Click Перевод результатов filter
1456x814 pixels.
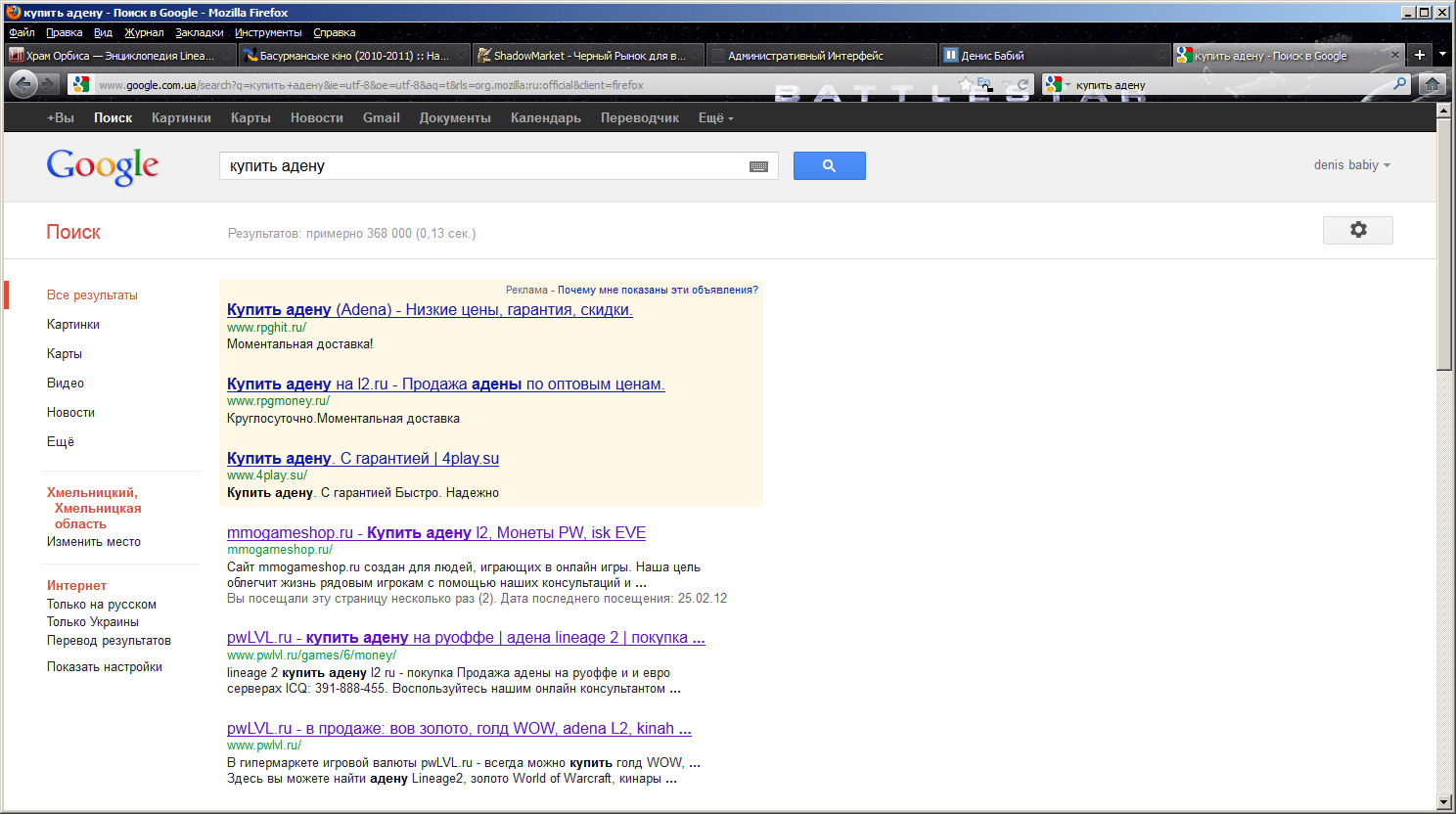click(x=109, y=640)
